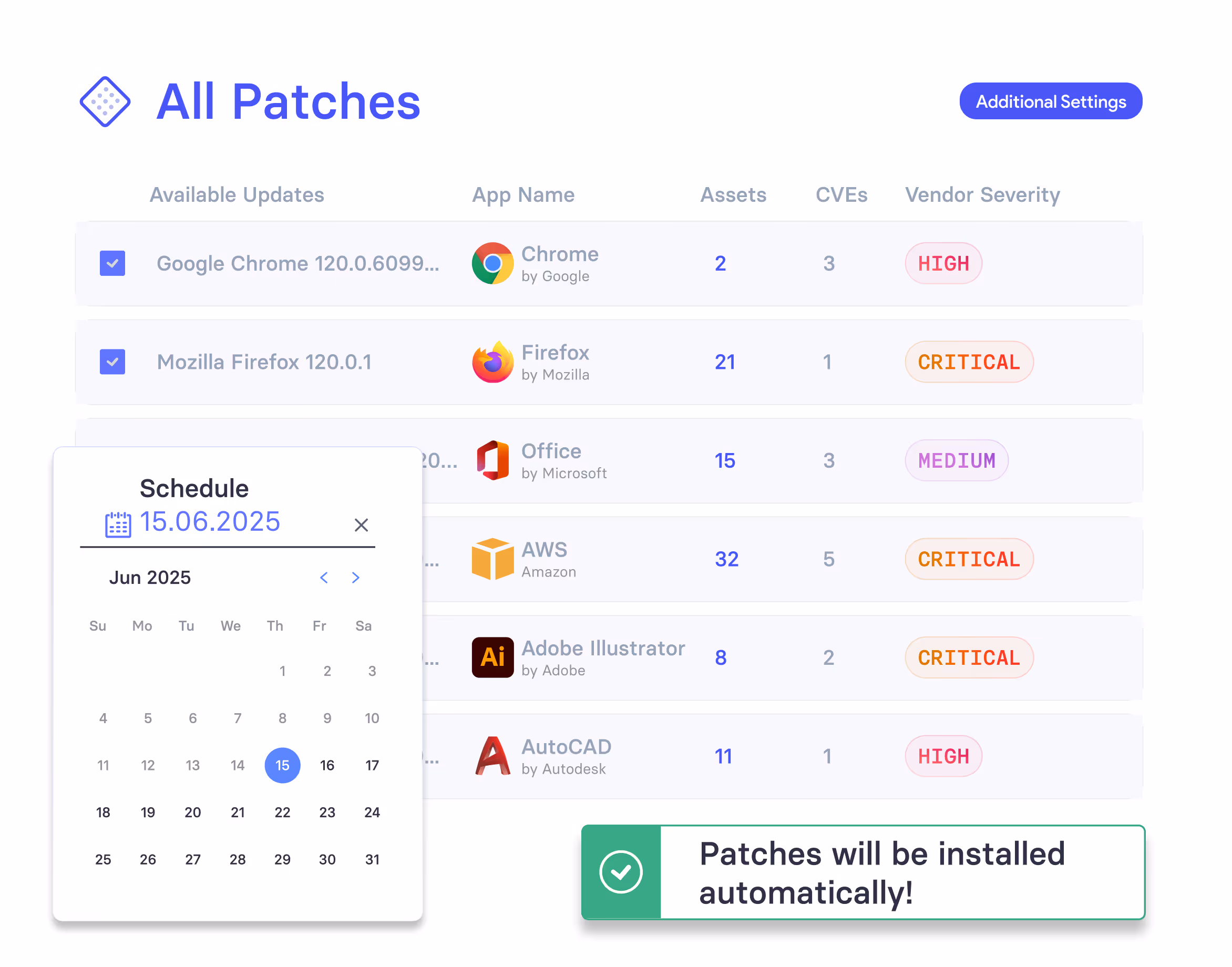Click the calendar icon beside schedule date
Screen dimensions: 1232x967
point(118,524)
